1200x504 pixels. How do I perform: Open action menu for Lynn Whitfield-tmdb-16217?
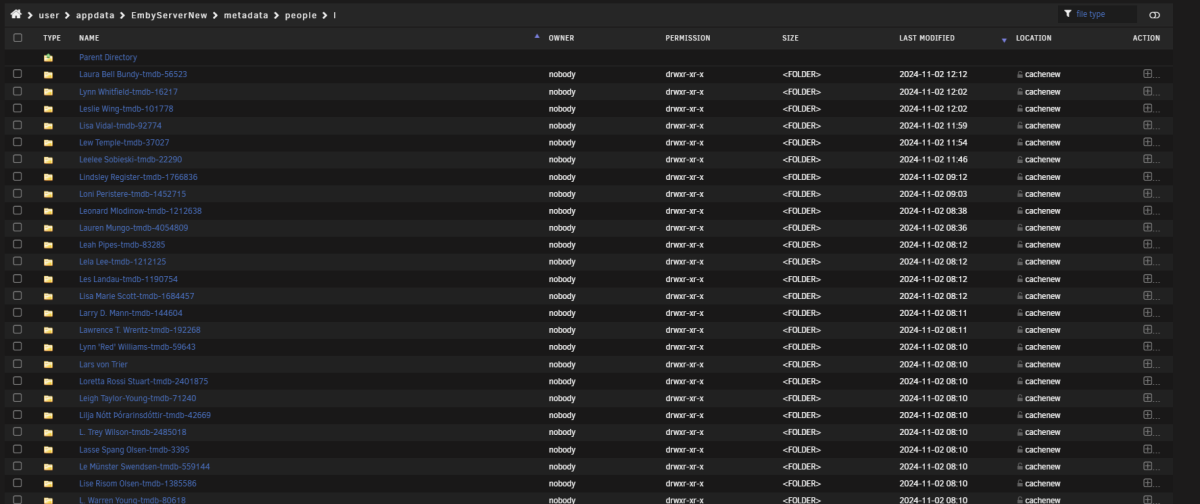pos(1148,91)
